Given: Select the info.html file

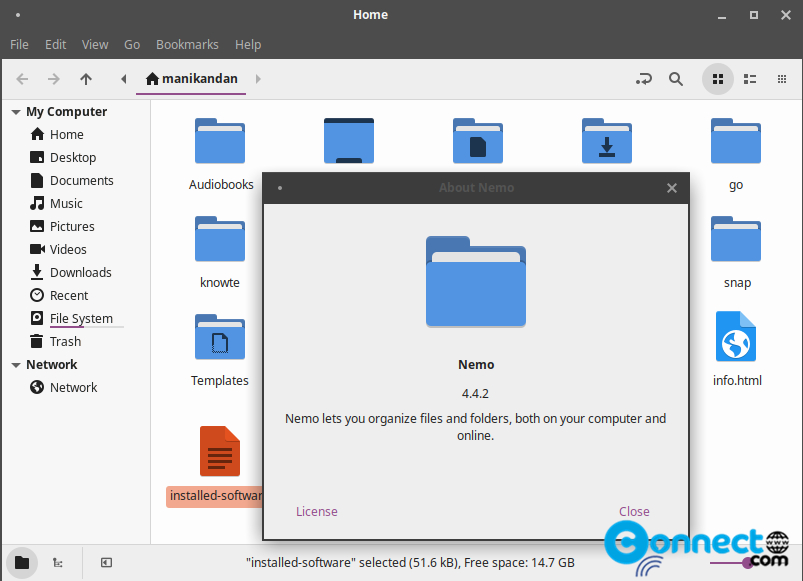Looking at the screenshot, I should (736, 349).
